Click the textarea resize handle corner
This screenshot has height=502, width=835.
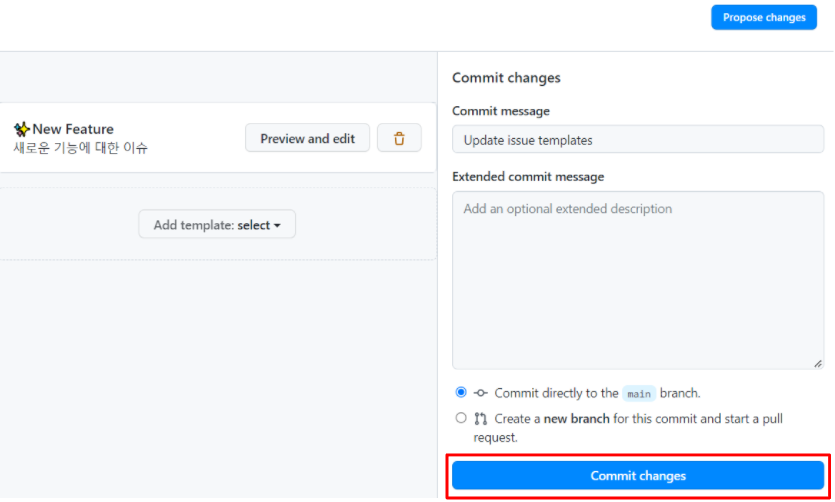pyautogui.click(x=818, y=364)
